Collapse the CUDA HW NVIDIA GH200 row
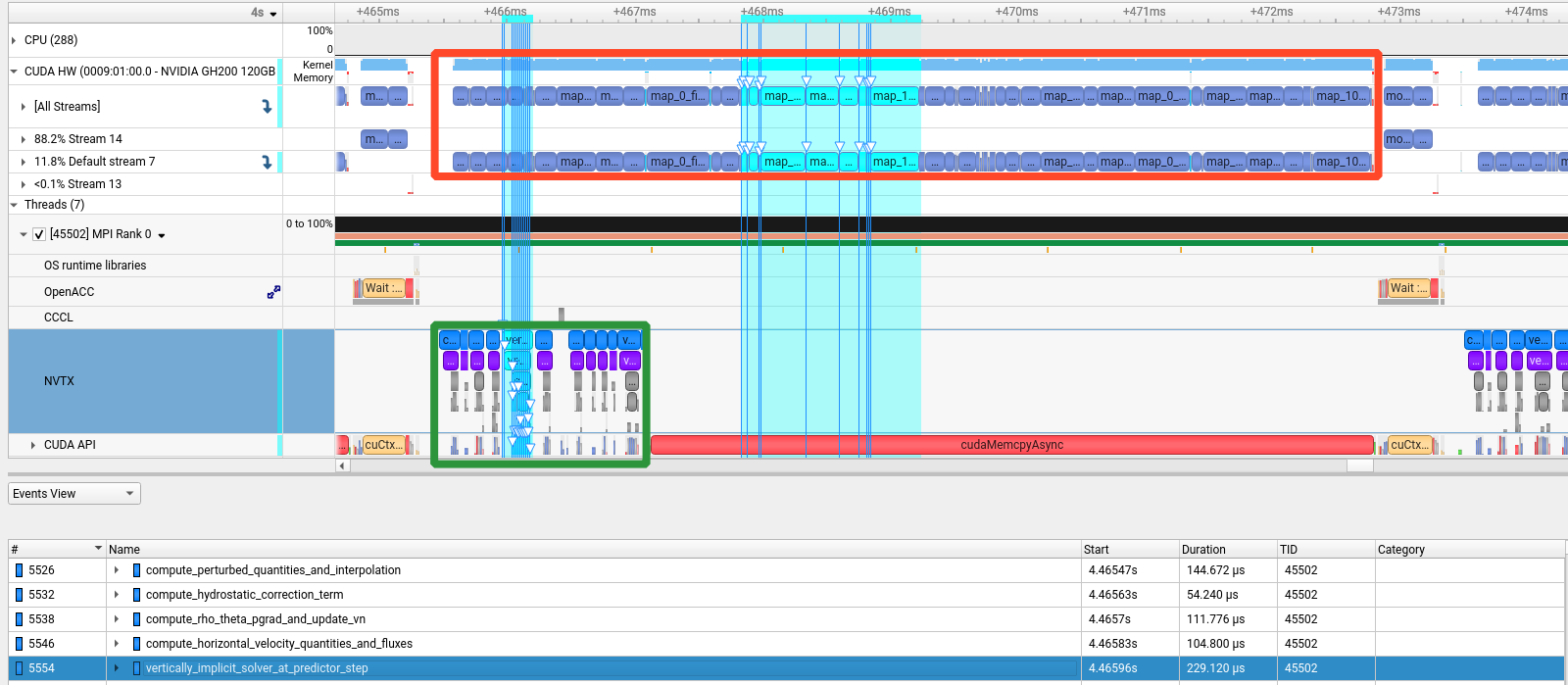The height and width of the screenshot is (685, 1568). click(x=14, y=72)
